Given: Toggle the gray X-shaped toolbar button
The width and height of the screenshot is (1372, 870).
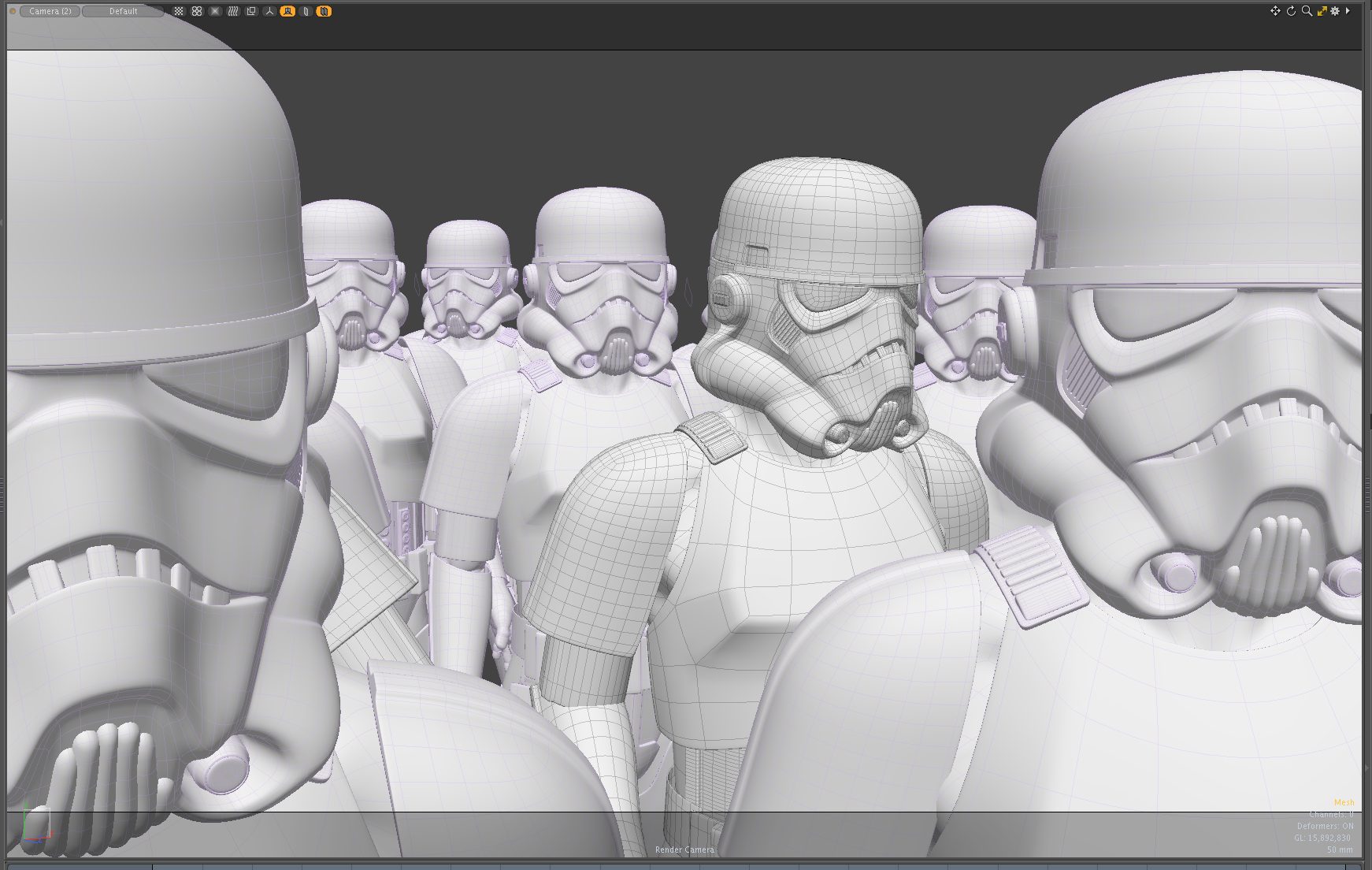Looking at the screenshot, I should coord(215,11).
